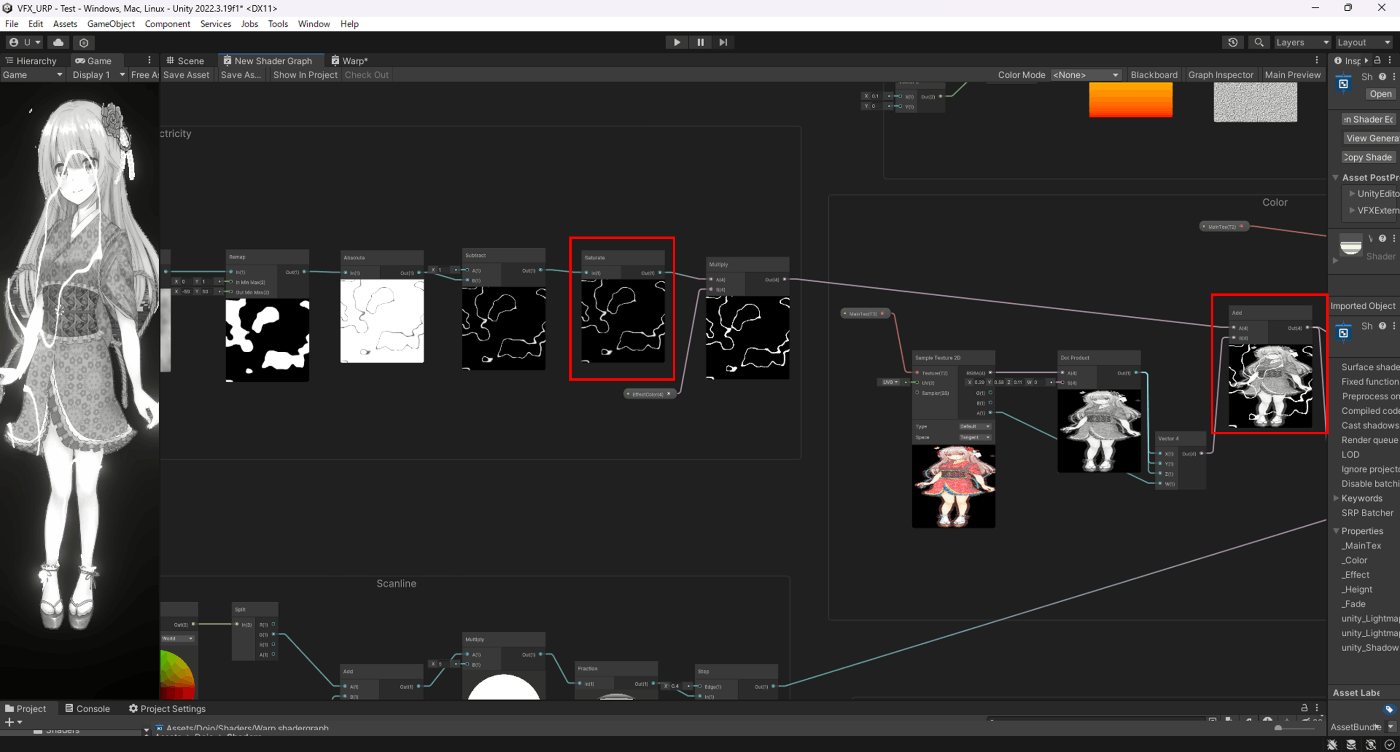Screen dimensions: 1400x752
Task: Open the shader graph window options menu
Action: [x=1318, y=61]
